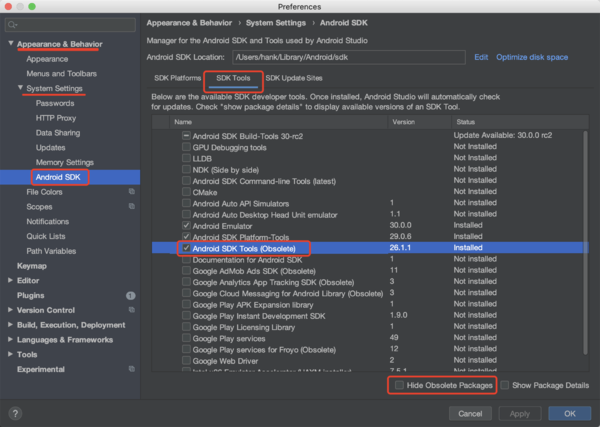Image resolution: width=600 pixels, height=427 pixels.
Task: Click the Apply button
Action: point(520,414)
